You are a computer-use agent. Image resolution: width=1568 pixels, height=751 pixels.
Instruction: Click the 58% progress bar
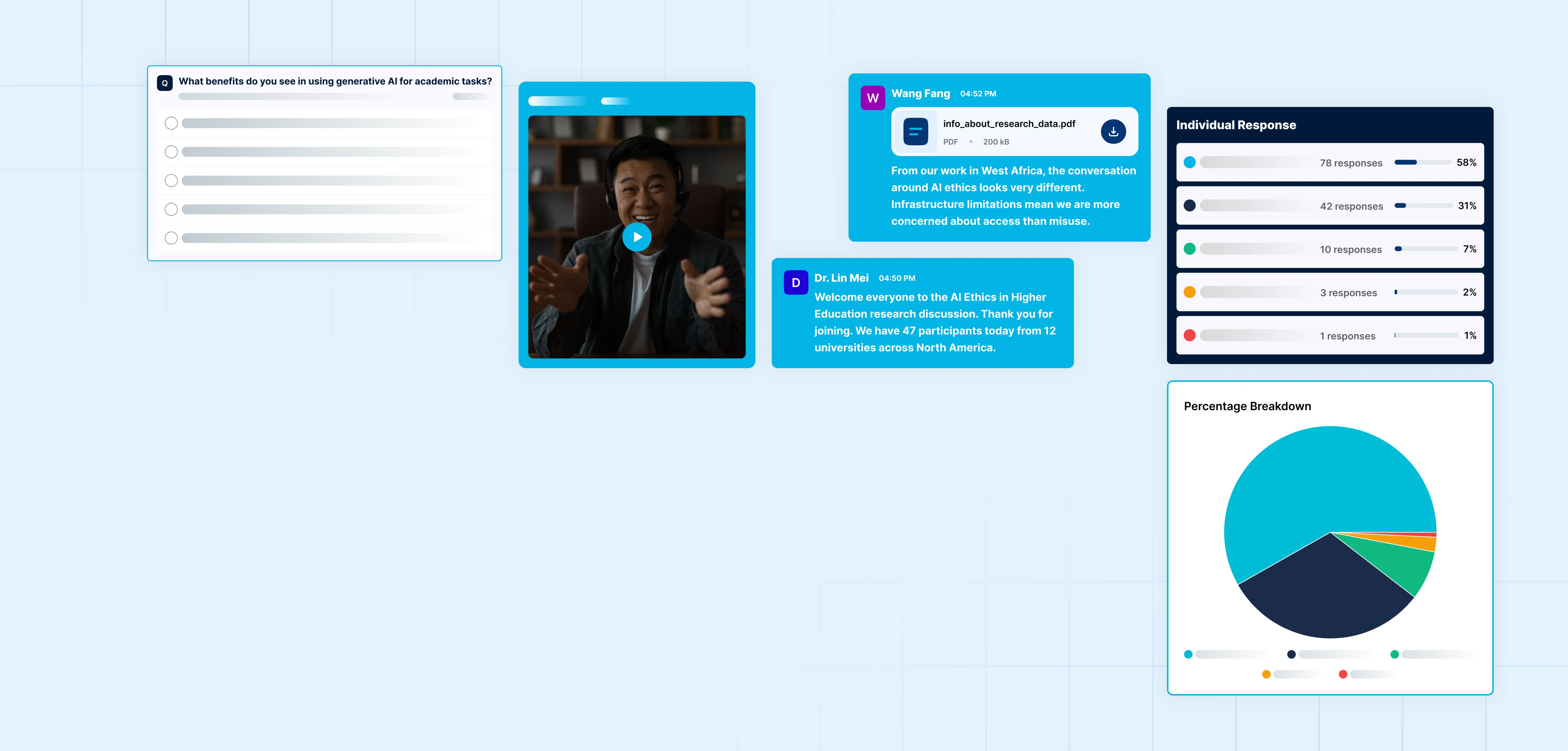[x=1423, y=162]
